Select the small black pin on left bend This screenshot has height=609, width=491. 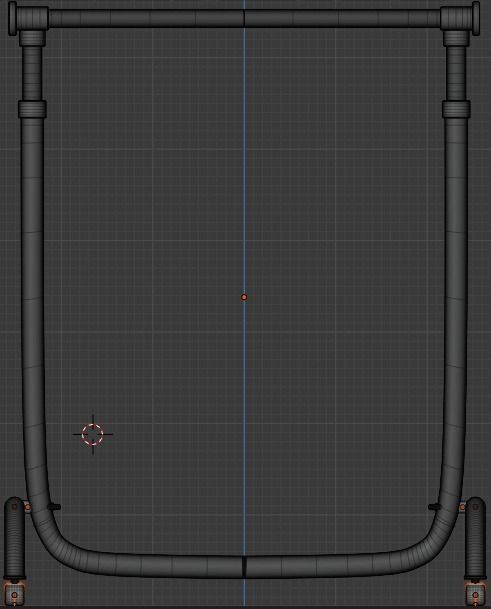point(54,507)
